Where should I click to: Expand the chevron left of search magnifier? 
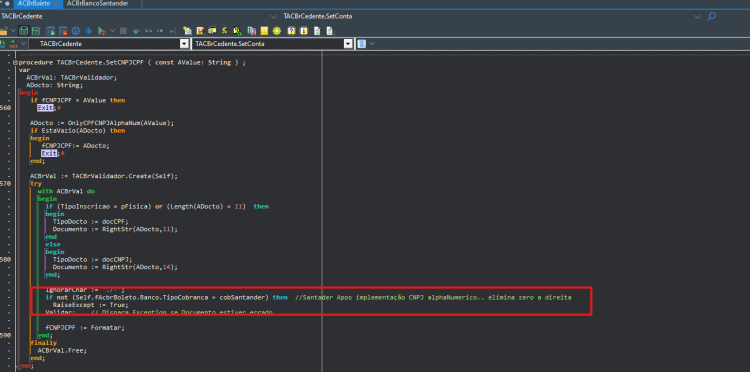pos(698,17)
